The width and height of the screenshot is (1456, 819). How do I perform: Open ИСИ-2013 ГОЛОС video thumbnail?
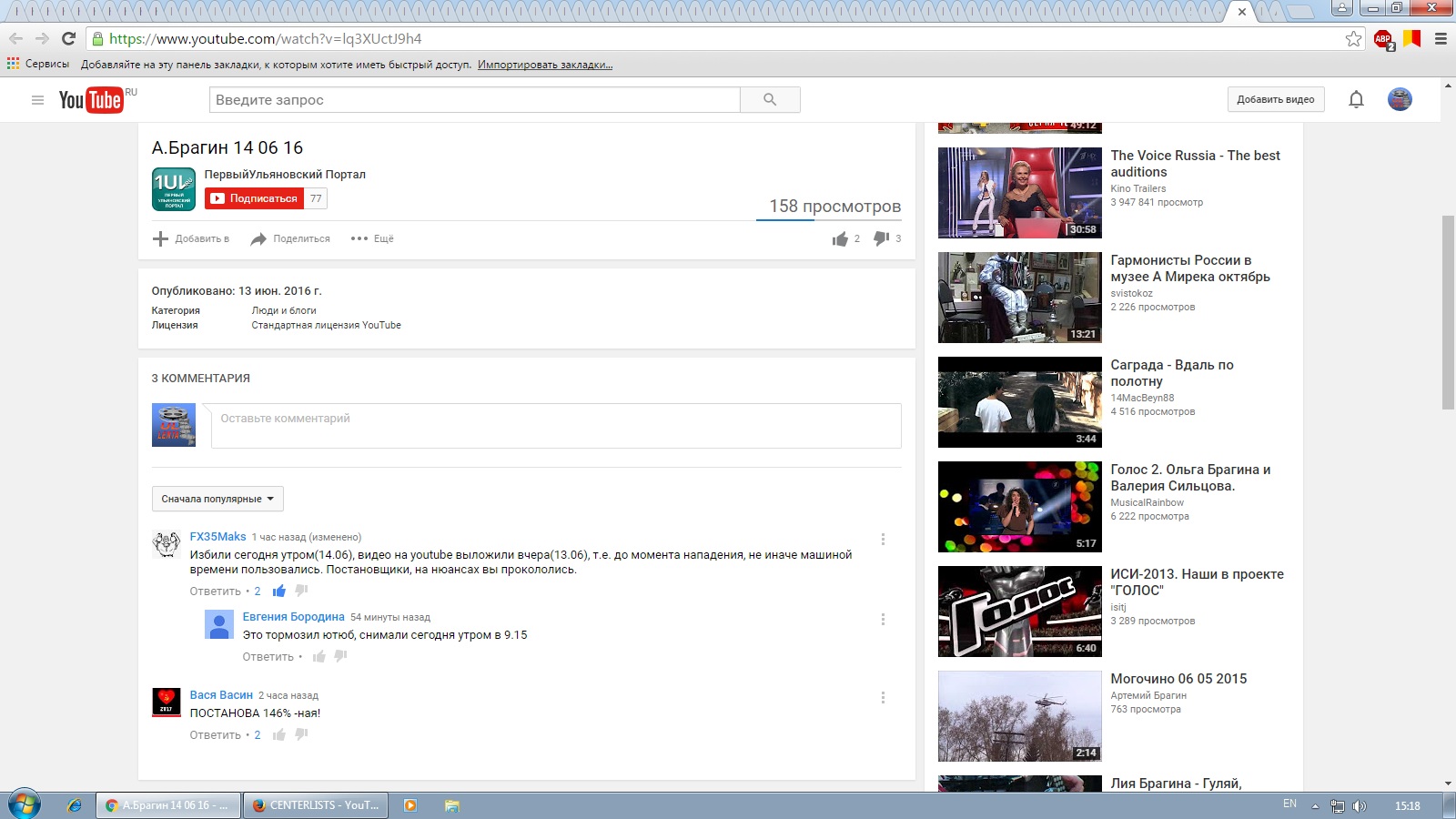point(1020,612)
